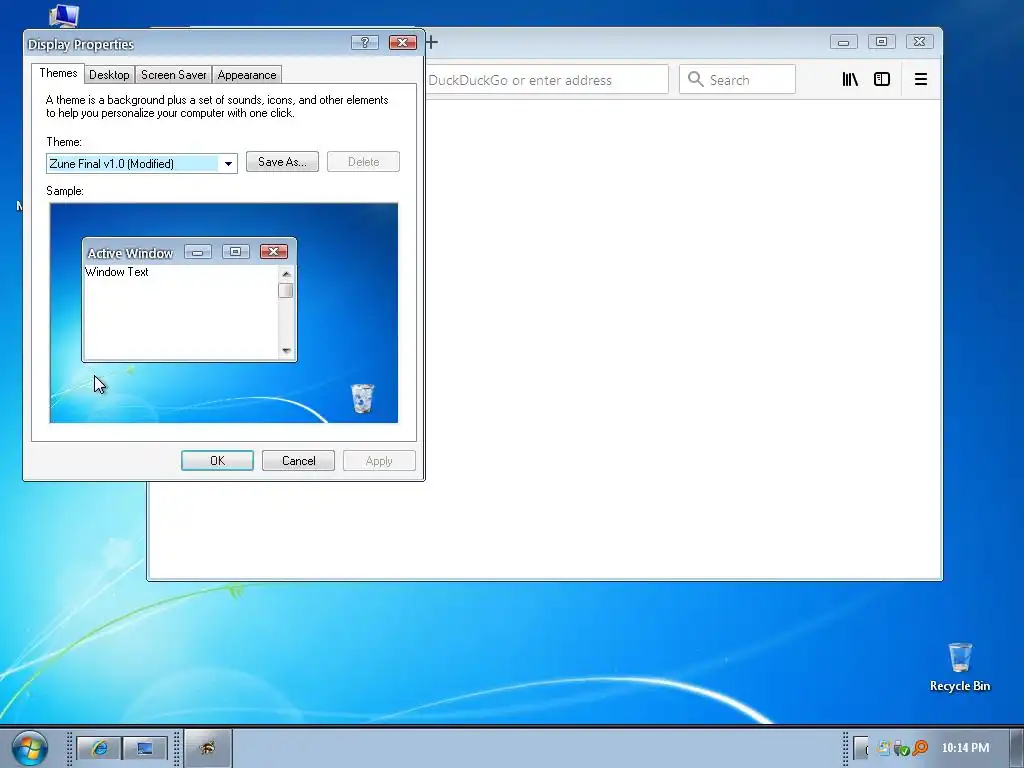Screen dimensions: 1024x768
Task: Select the computer icon at the desktop's top edge
Action: coord(64,14)
